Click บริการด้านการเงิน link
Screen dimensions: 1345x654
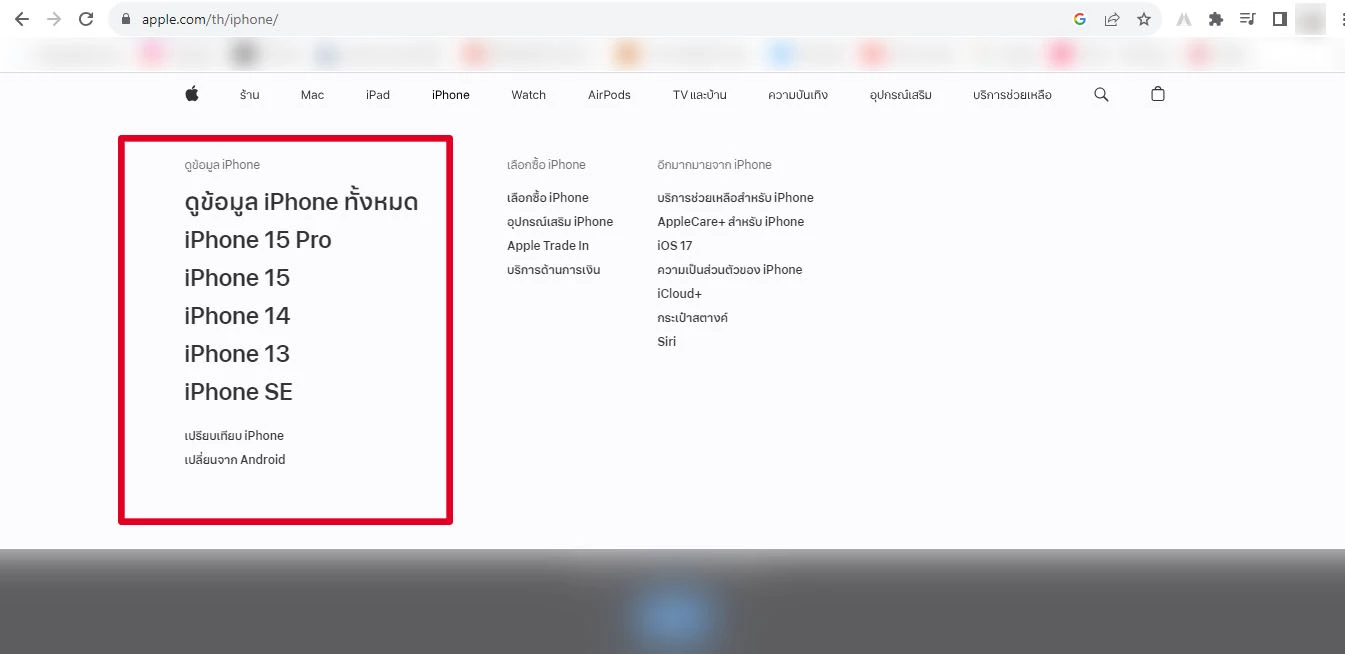[554, 270]
